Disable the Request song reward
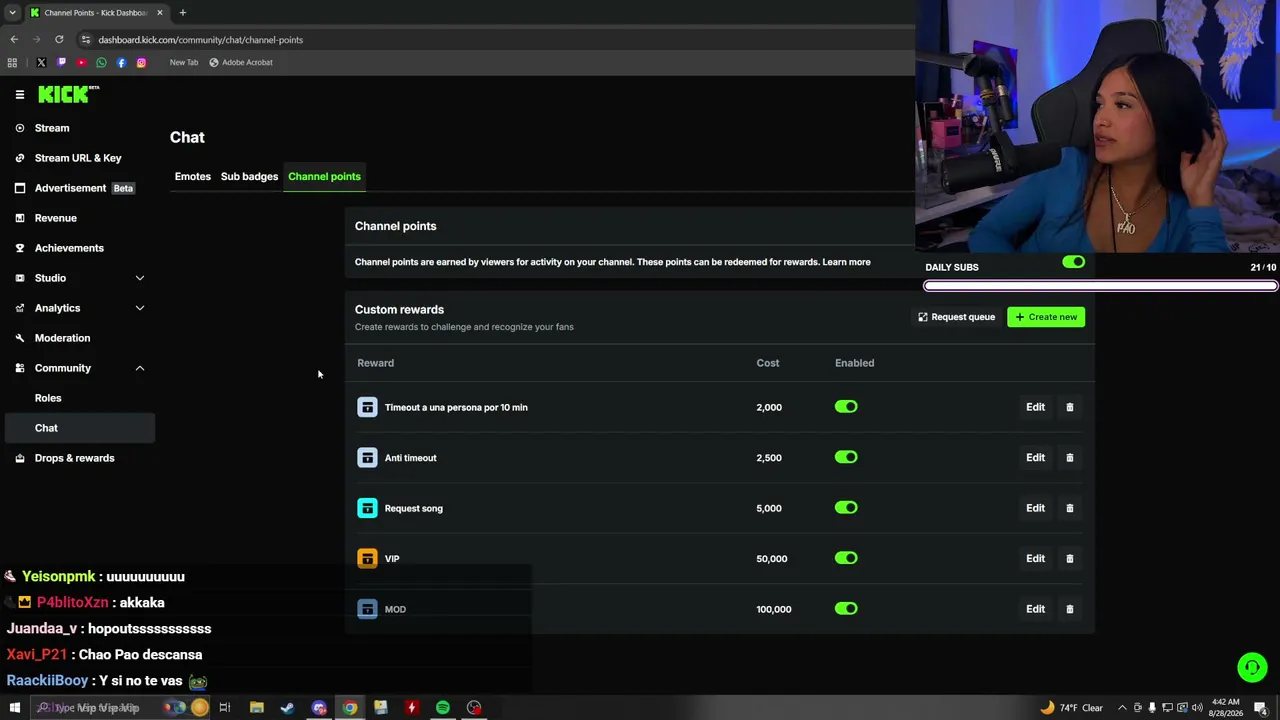Screen dimensions: 1280x720 [x=846, y=508]
